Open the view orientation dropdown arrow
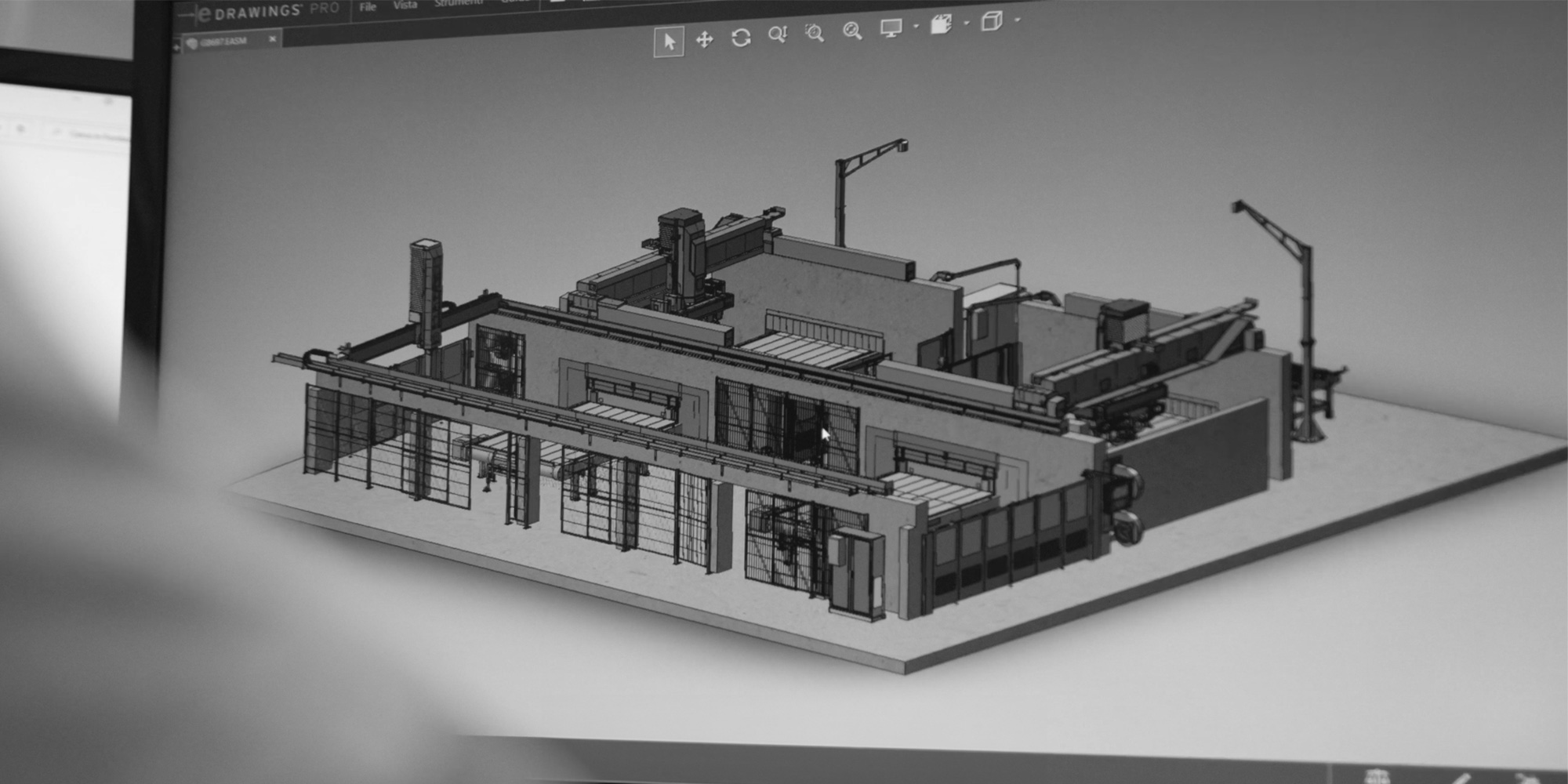Image resolution: width=1568 pixels, height=784 pixels. coord(966,24)
